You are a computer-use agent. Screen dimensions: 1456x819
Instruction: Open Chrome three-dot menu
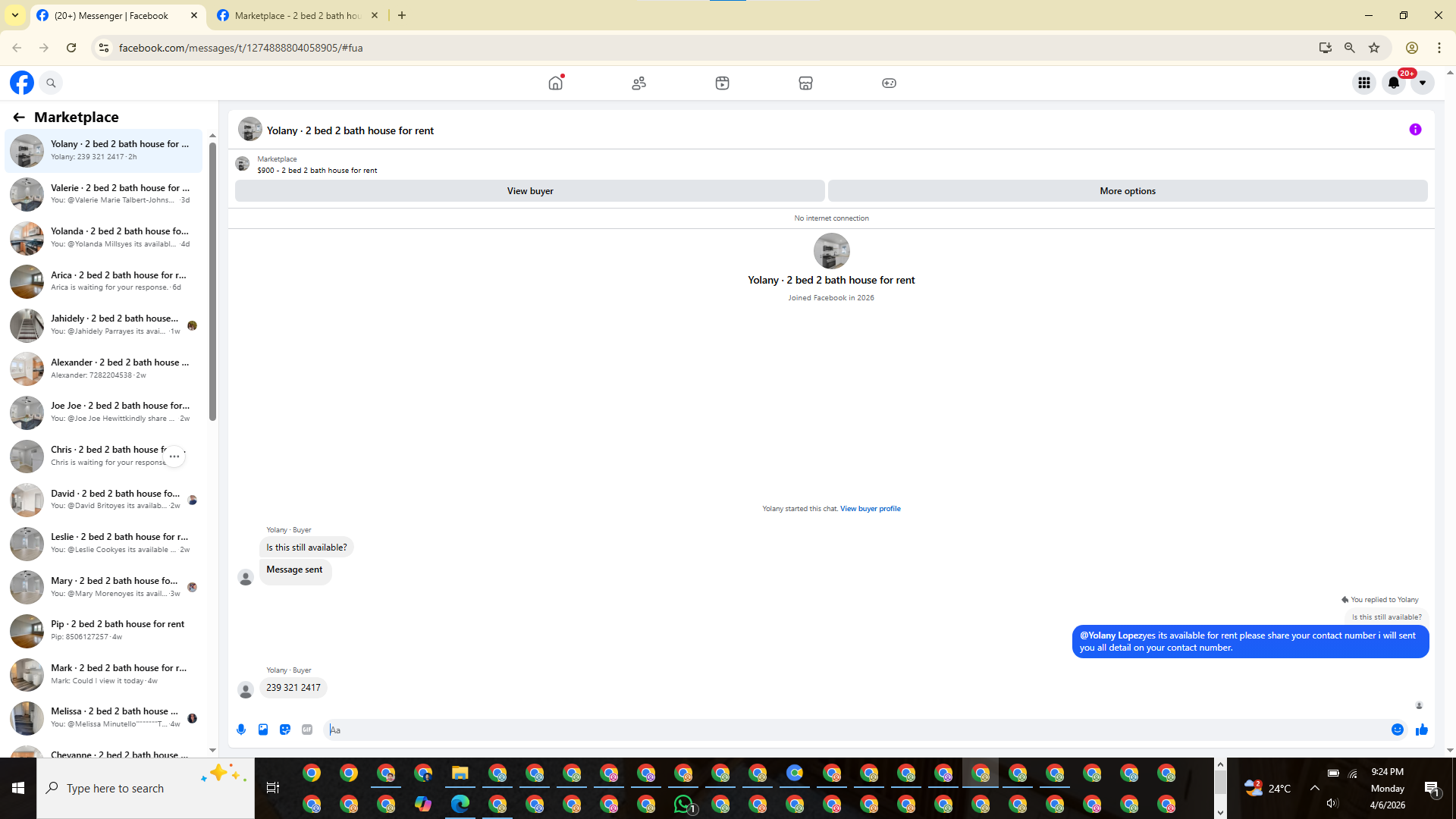coord(1439,48)
